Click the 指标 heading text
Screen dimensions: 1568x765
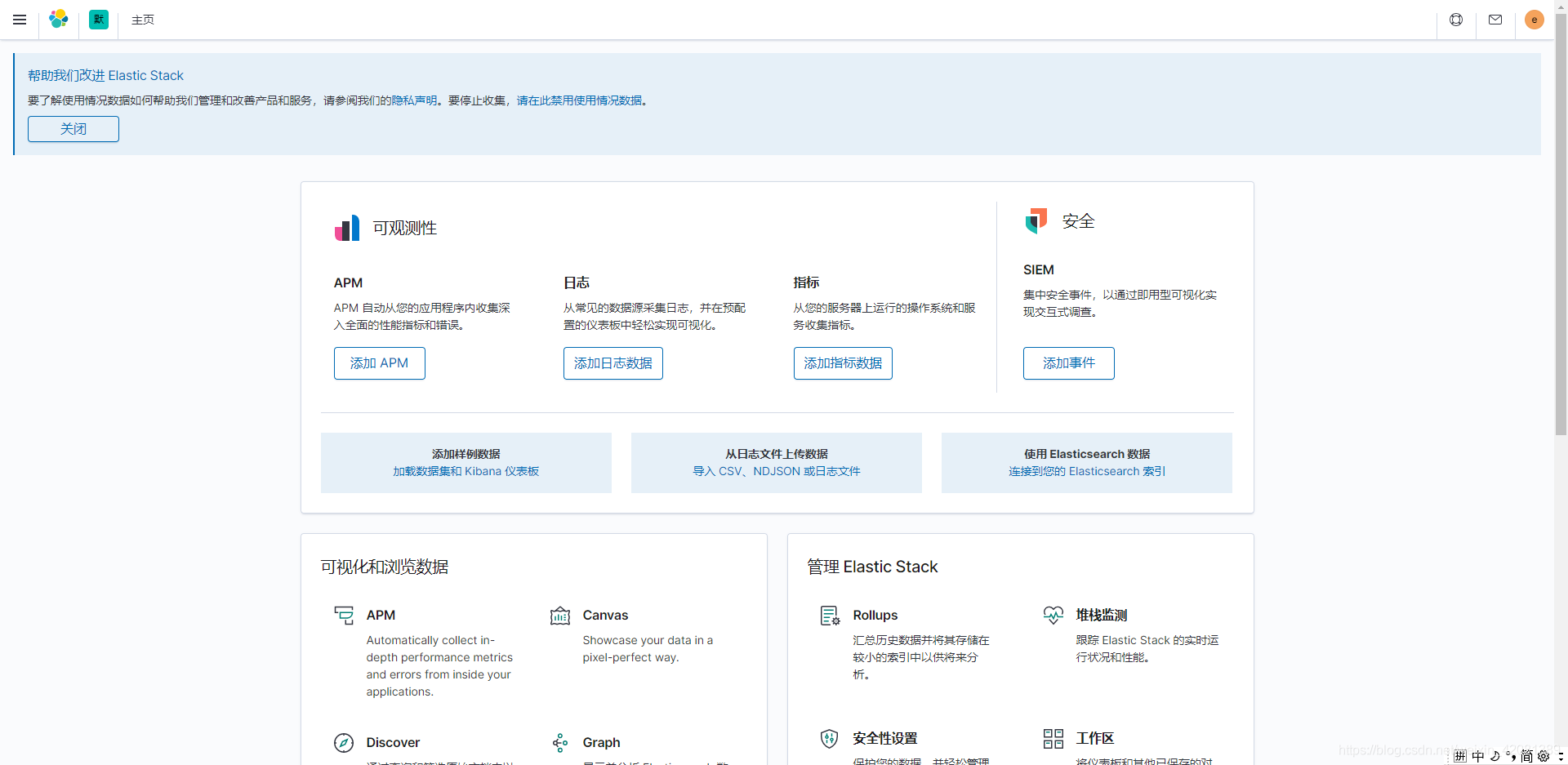[x=806, y=283]
